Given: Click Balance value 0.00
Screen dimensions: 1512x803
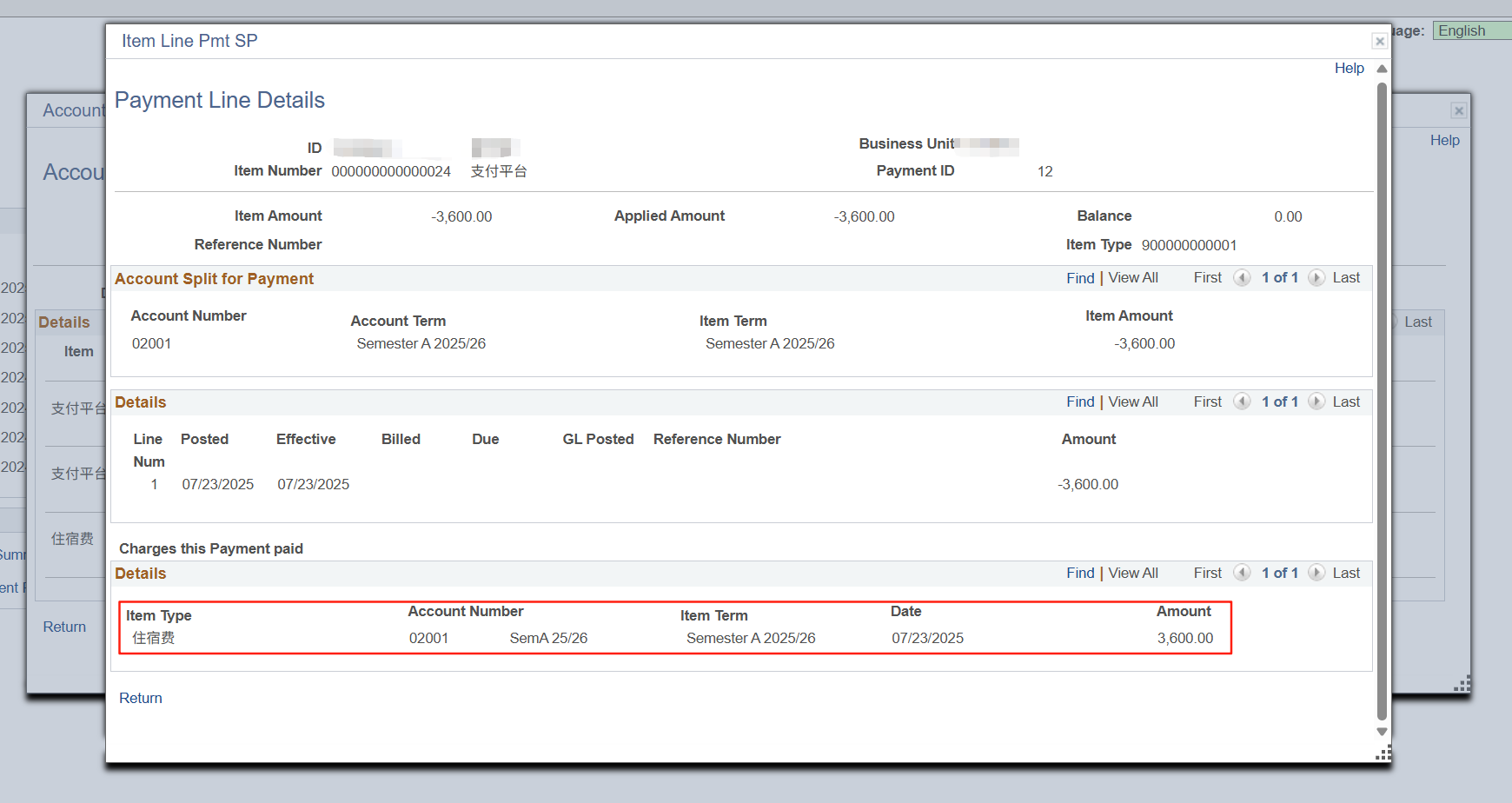Looking at the screenshot, I should pos(1288,216).
